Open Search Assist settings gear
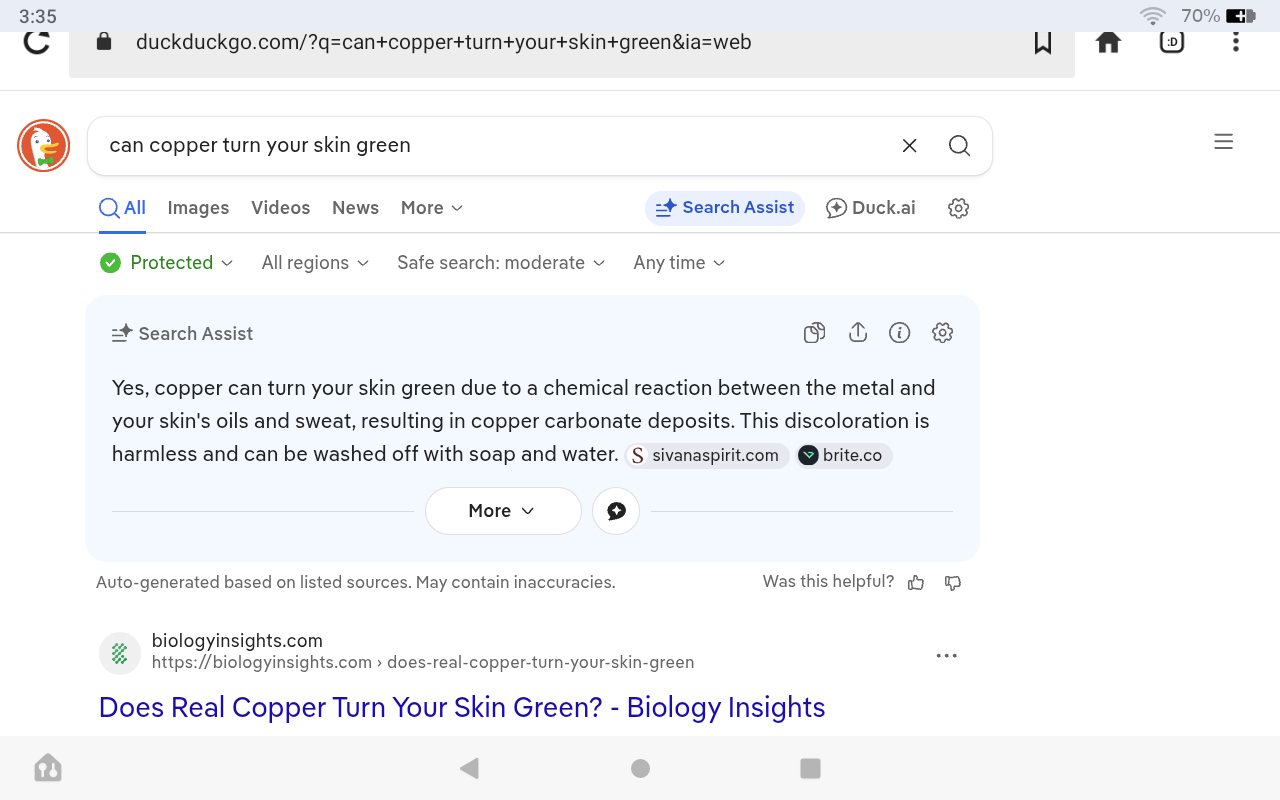The height and width of the screenshot is (800, 1280). (942, 333)
